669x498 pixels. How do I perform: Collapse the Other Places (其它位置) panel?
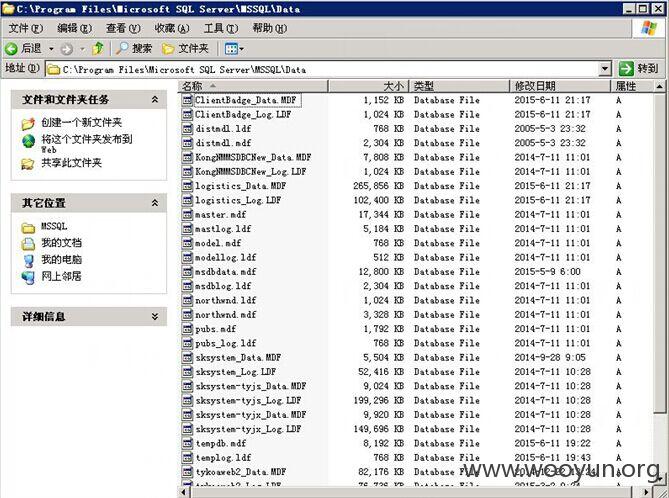click(155, 203)
